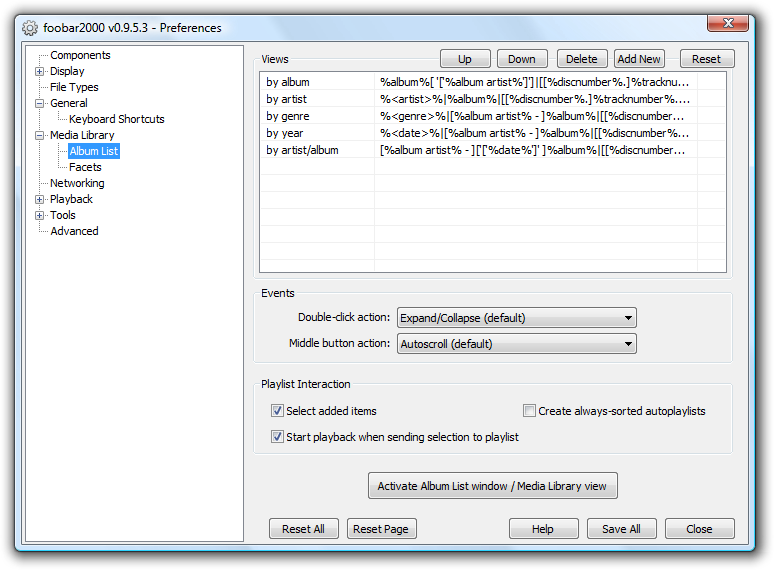The width and height of the screenshot is (774, 570).
Task: Toggle the Select added items checkbox
Action: [278, 411]
